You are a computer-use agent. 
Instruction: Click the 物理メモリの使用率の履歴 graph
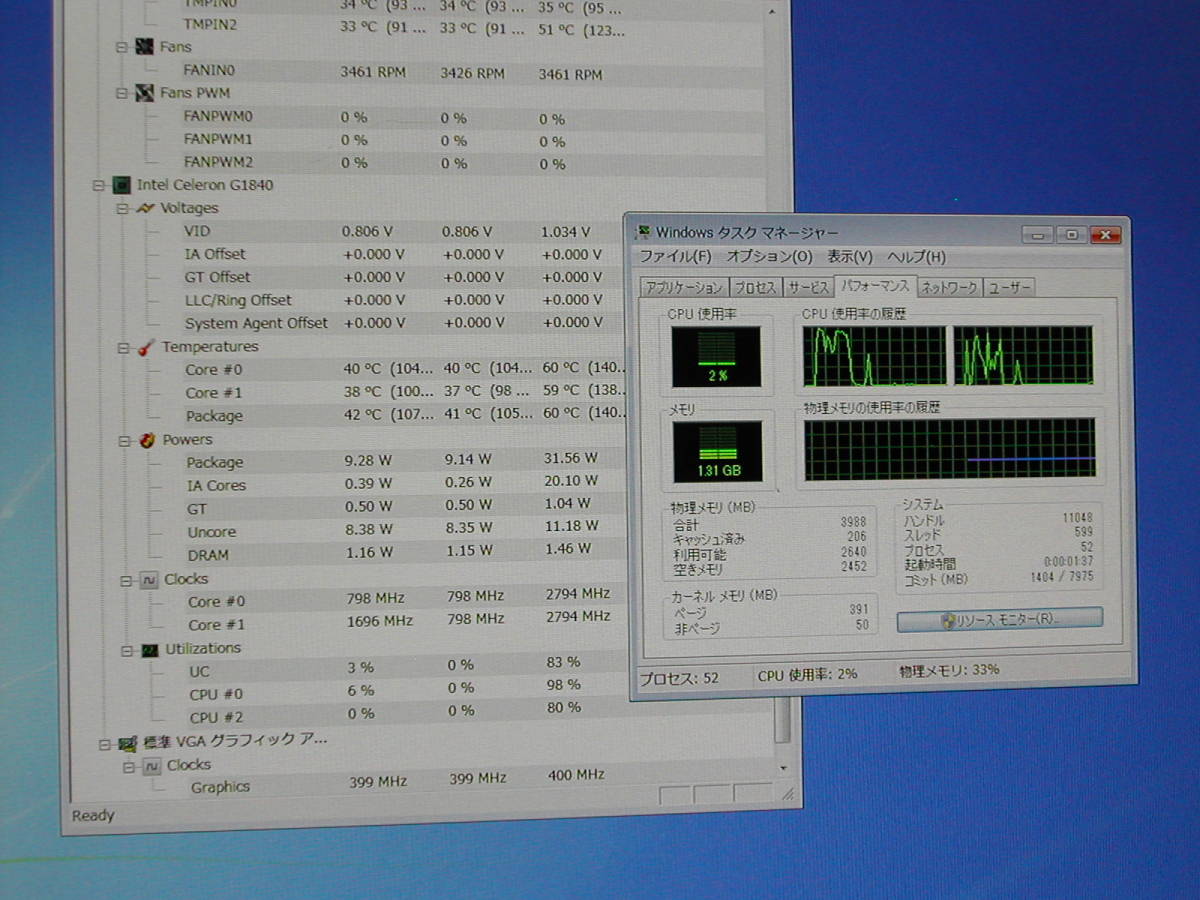(950, 449)
